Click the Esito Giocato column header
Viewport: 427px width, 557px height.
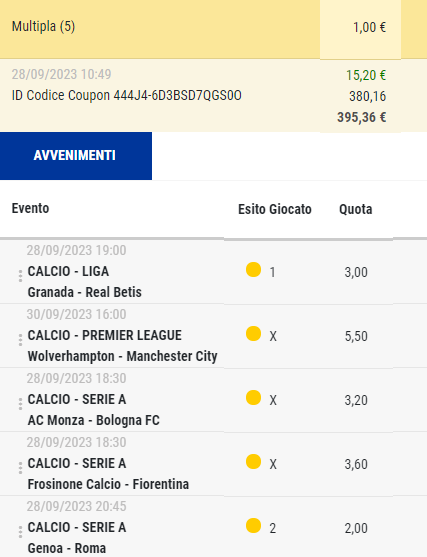point(275,209)
